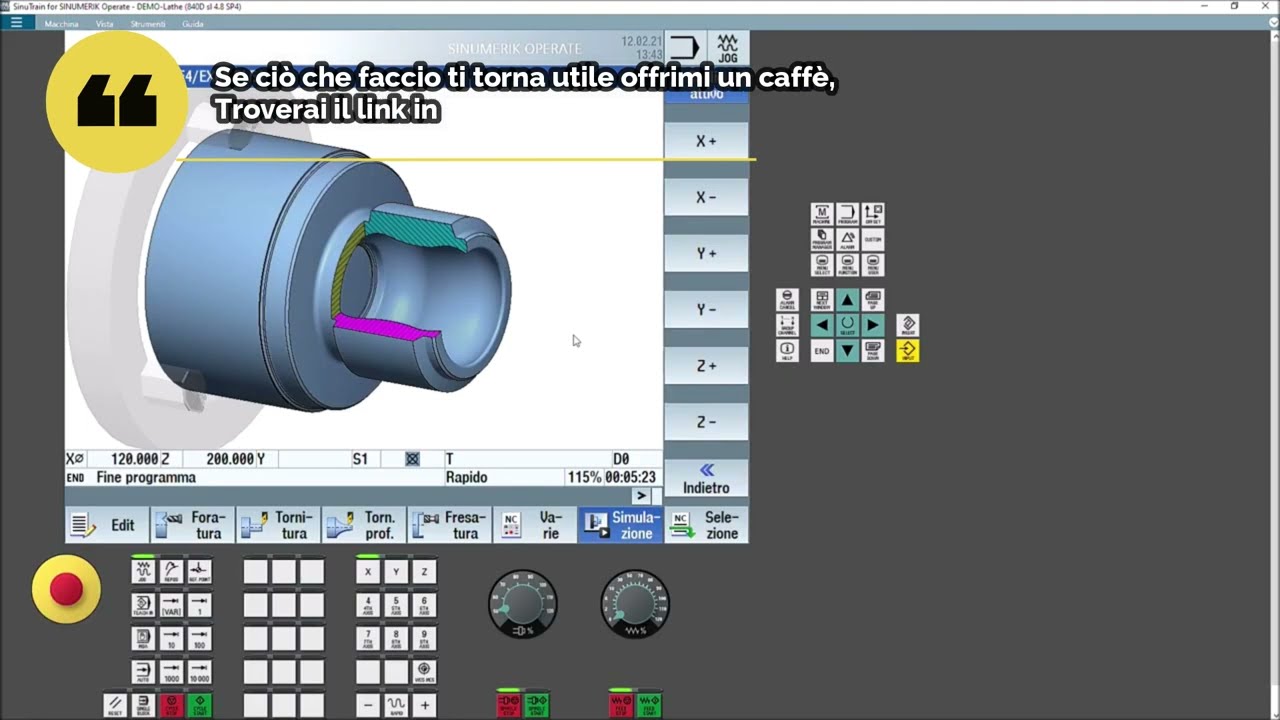
Task: Click the MENU SELECT key
Action: click(822, 265)
